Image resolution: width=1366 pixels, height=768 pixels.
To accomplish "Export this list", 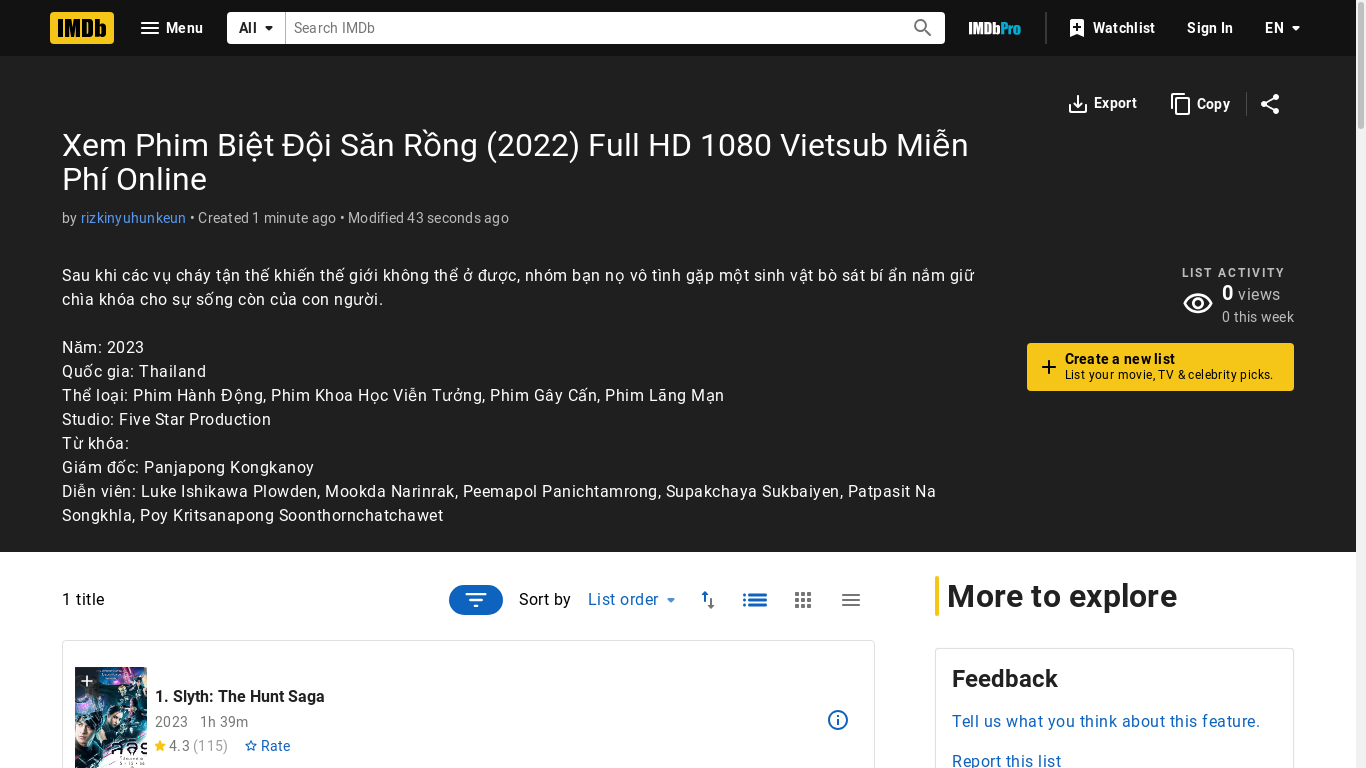I will coord(1102,104).
